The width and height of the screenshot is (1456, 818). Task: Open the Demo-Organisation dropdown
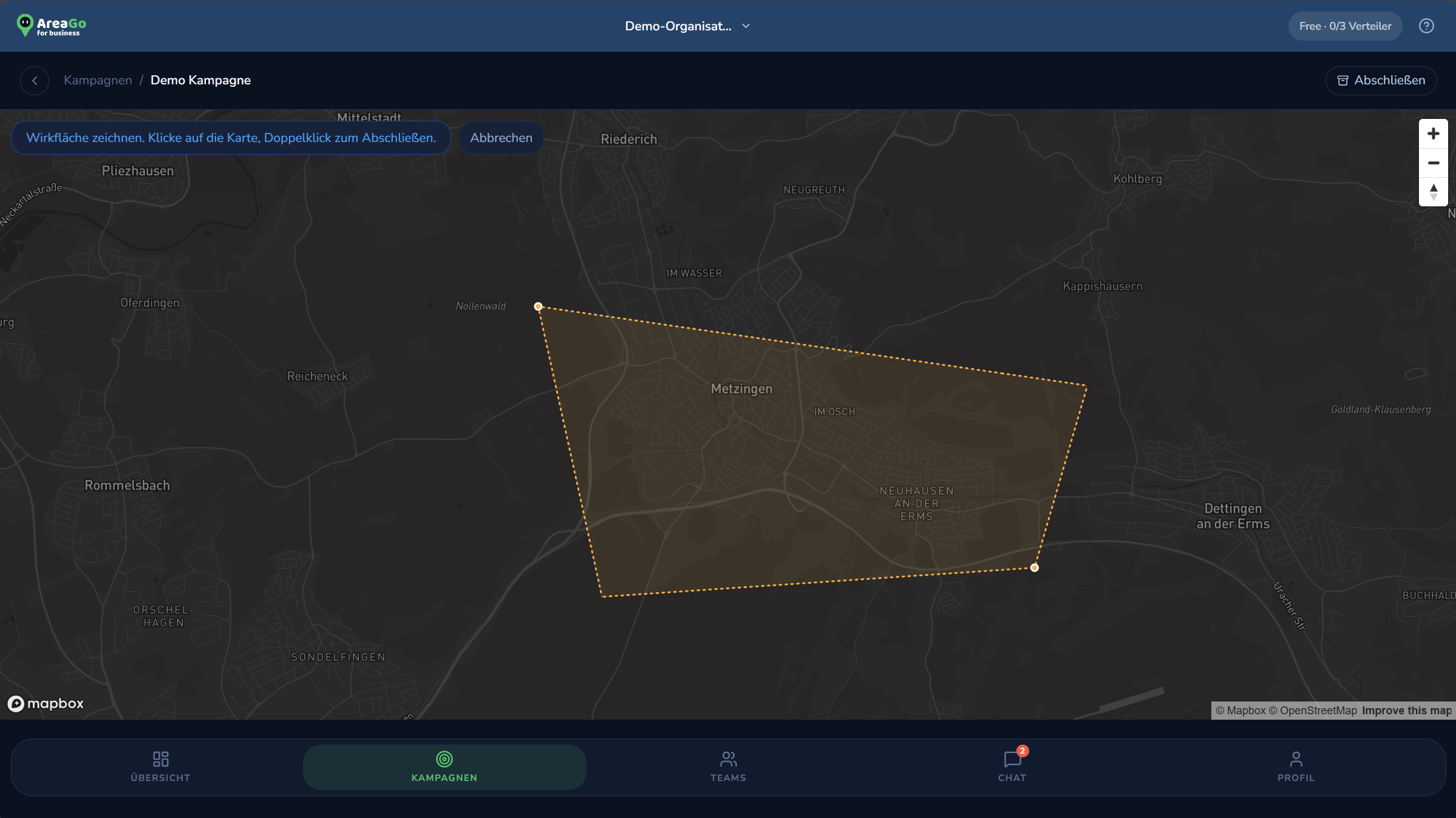tap(687, 26)
